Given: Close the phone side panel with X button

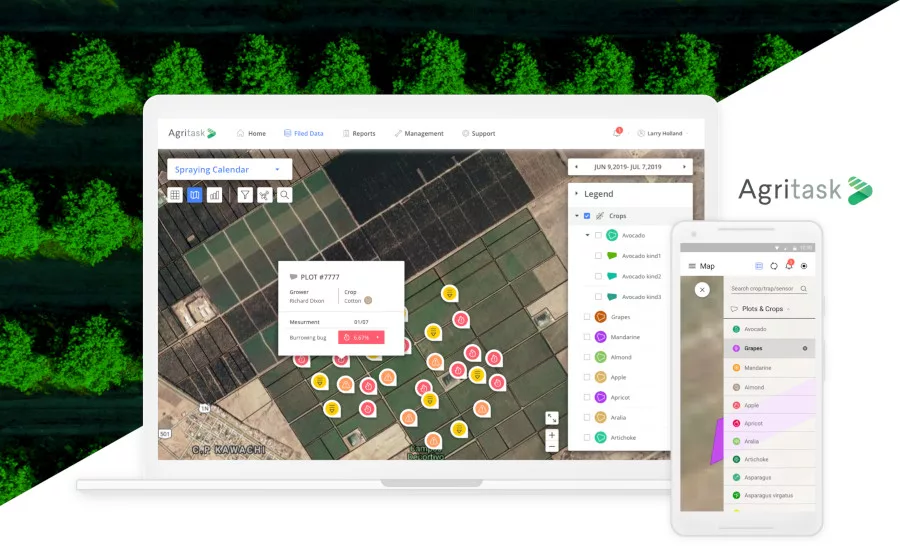Looking at the screenshot, I should coord(702,290).
